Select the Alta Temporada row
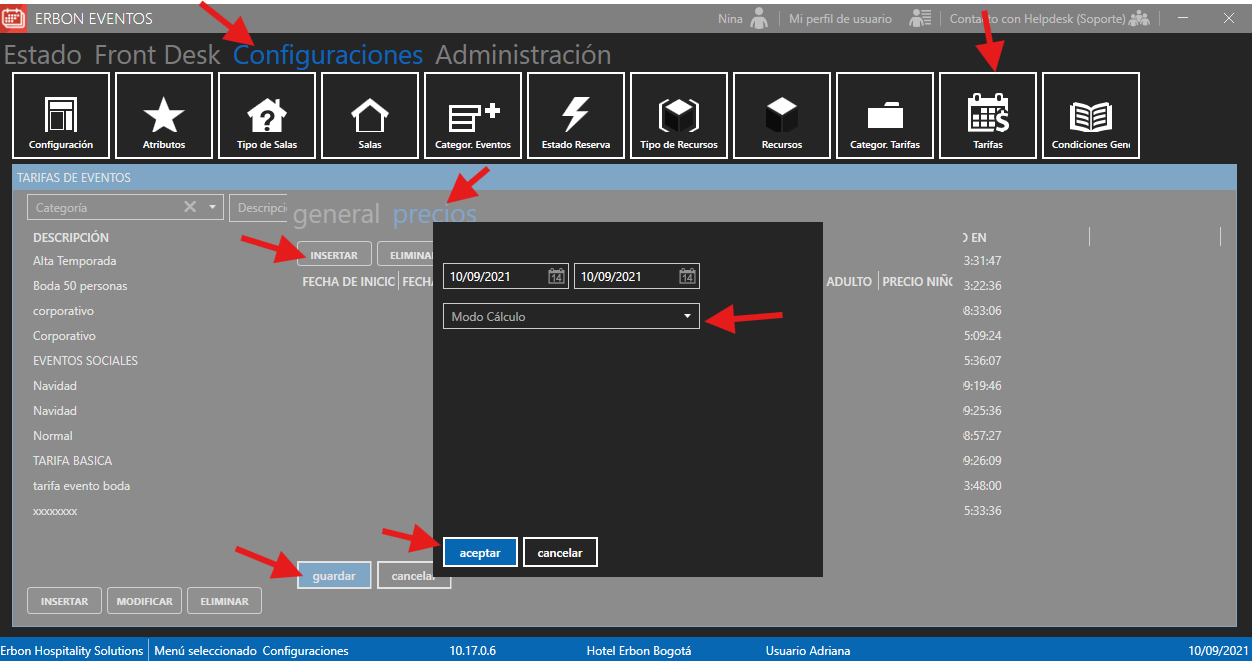Screen dimensions: 1252x661 [x=75, y=261]
